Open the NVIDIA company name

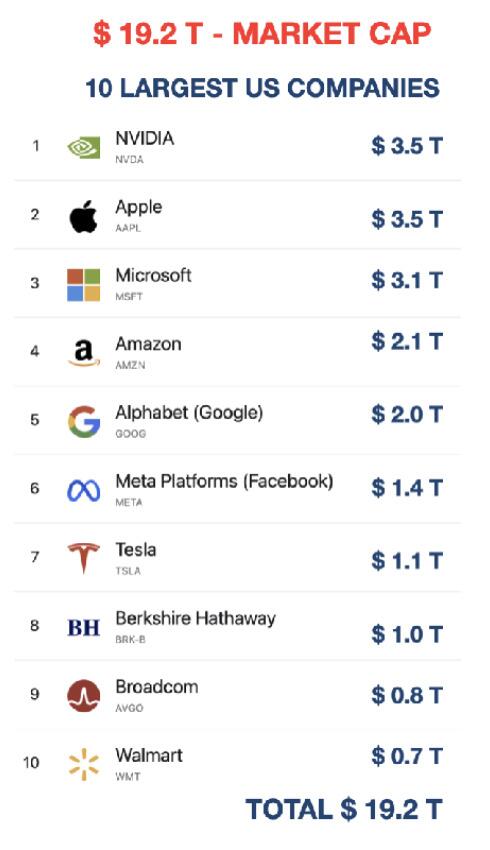(145, 138)
